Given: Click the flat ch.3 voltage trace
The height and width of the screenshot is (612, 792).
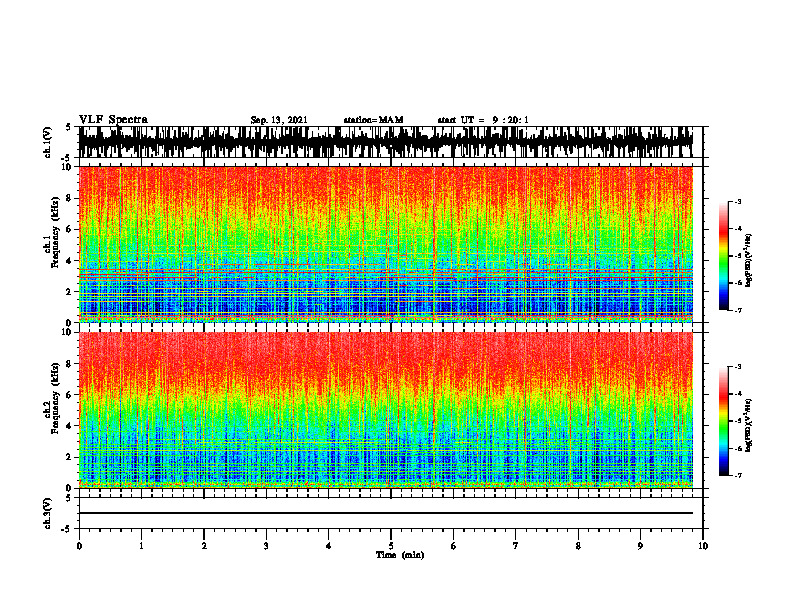Looking at the screenshot, I should click(386, 513).
